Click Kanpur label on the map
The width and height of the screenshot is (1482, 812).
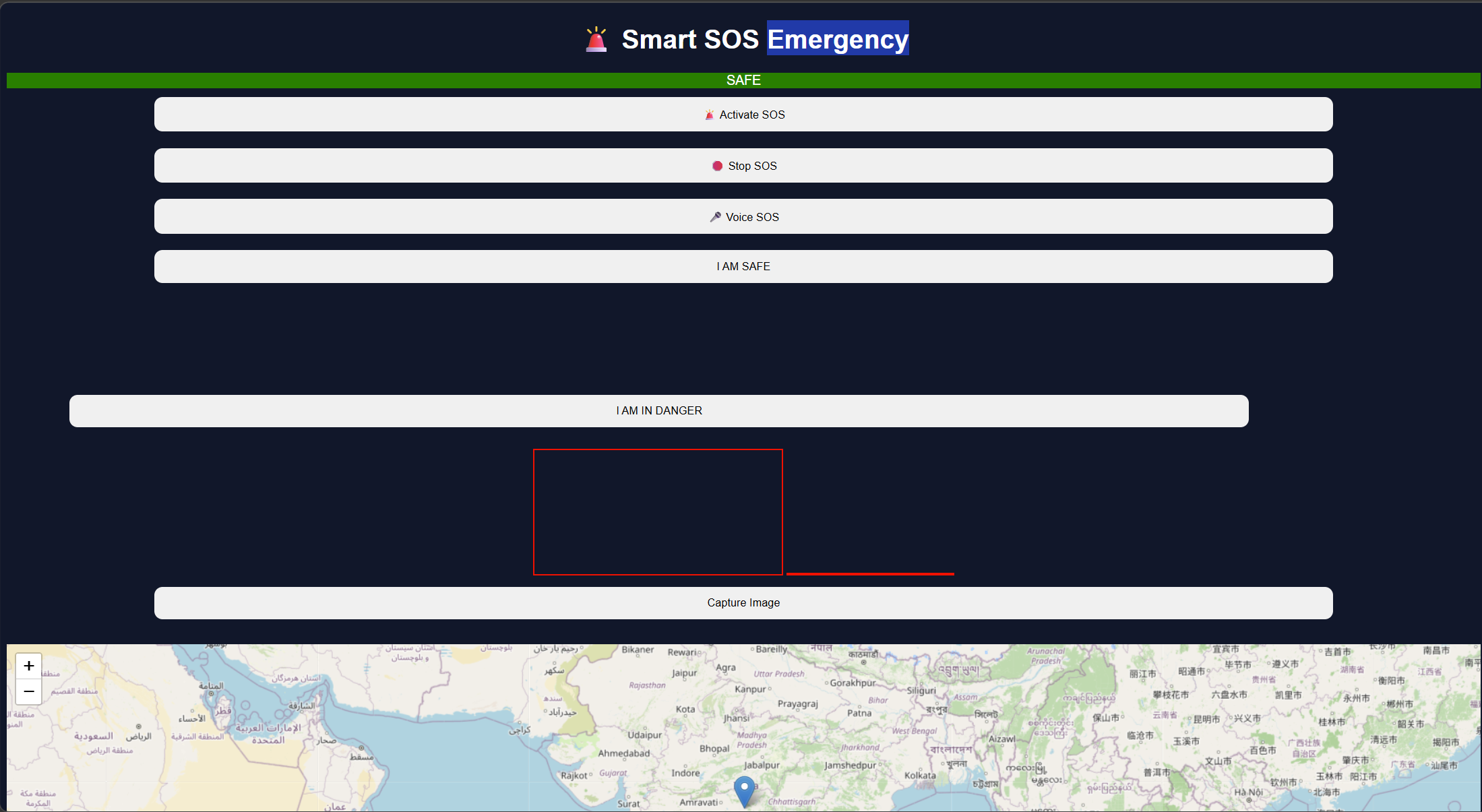coord(751,689)
